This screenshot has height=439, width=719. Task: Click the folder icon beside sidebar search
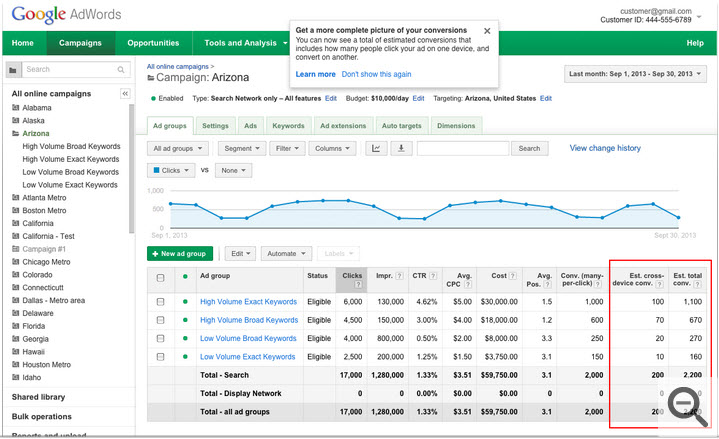[x=13, y=70]
